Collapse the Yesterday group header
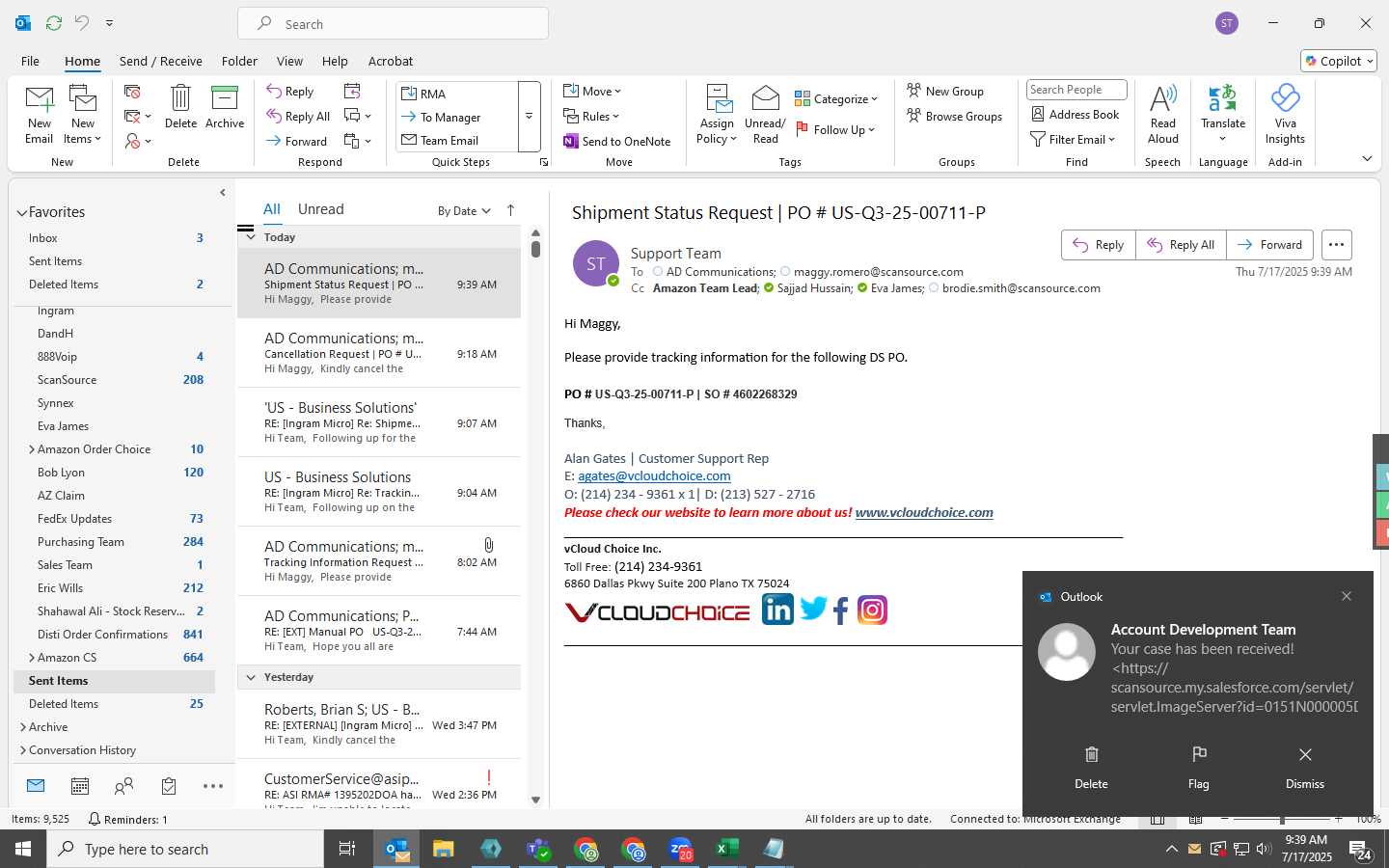 coord(251,677)
